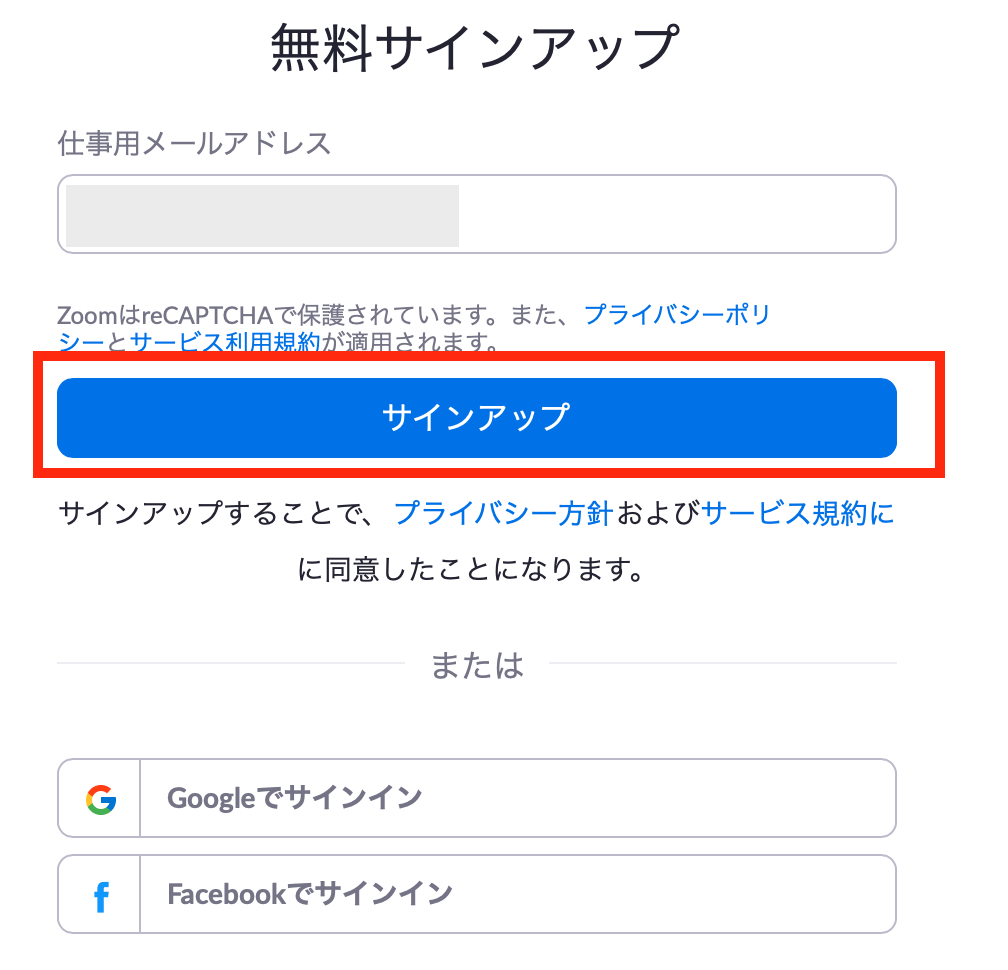The width and height of the screenshot is (1008, 970).
Task: Open the サービス利用規約 link
Action: click(225, 341)
